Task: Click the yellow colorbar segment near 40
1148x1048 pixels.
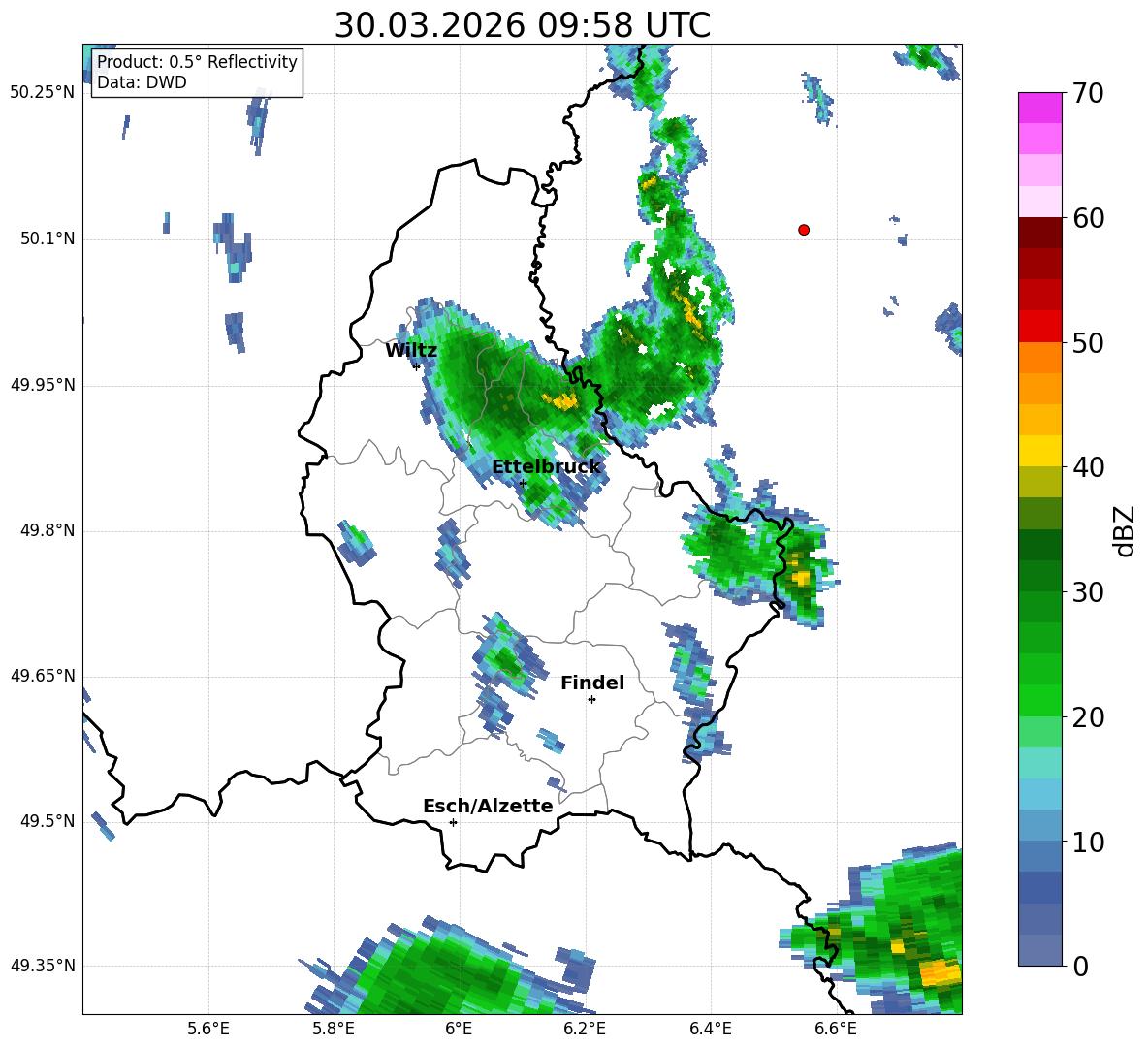Action: coord(1039,451)
